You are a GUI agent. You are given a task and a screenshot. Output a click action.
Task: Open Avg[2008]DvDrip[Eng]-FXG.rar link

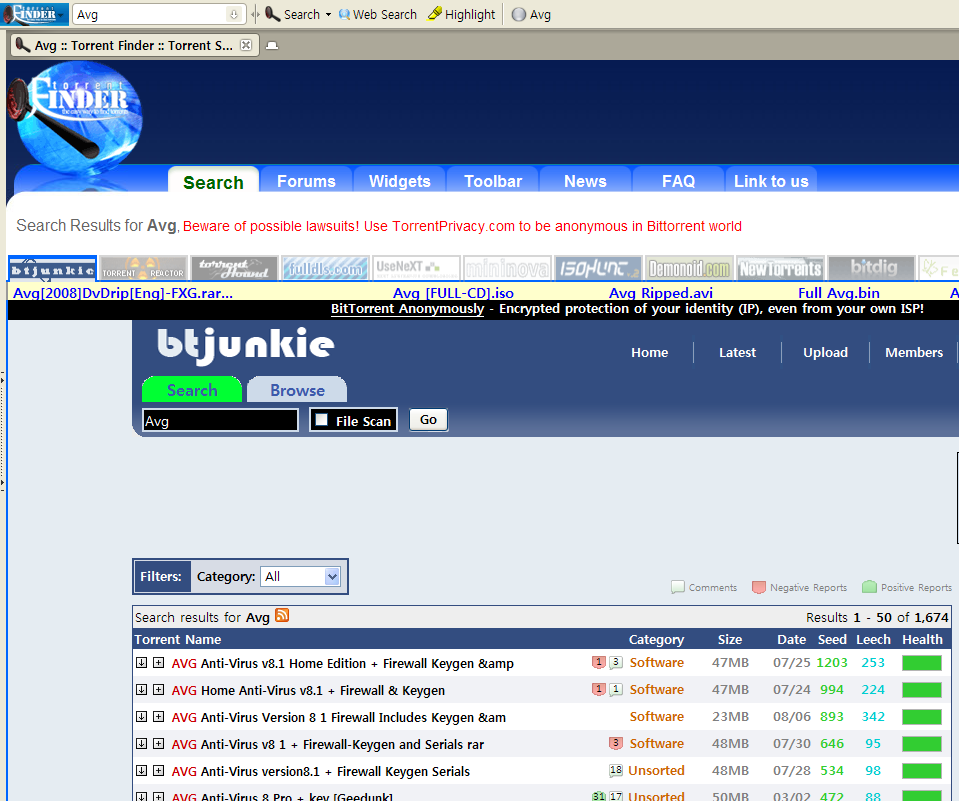click(x=123, y=293)
